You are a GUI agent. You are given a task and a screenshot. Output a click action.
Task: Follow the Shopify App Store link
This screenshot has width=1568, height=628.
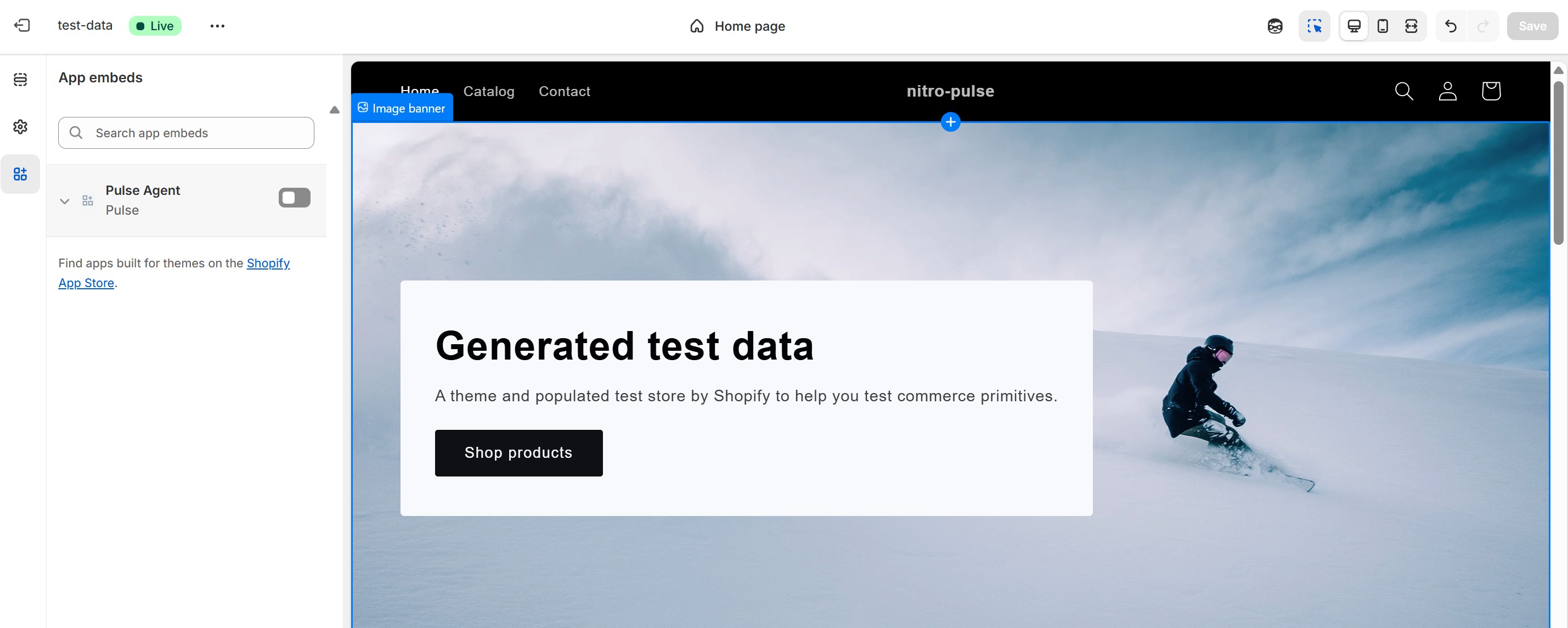pos(268,263)
